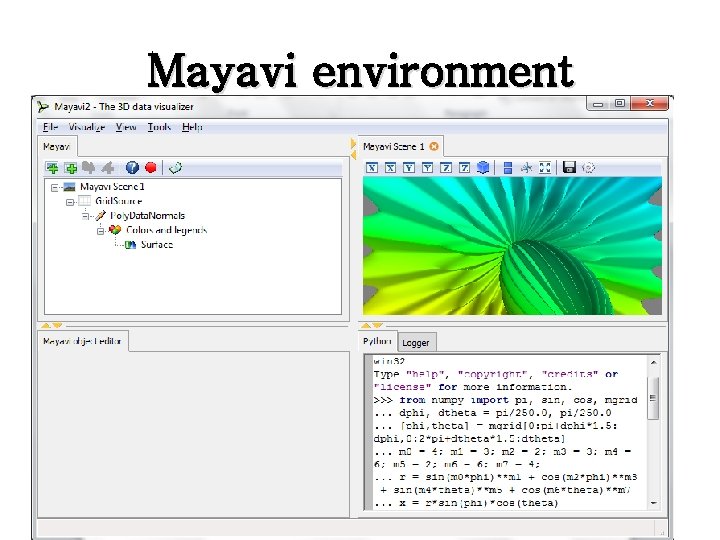Click down splitter arrow above object editor tab
Viewport: 720px width, 540px height.
pos(57,325)
